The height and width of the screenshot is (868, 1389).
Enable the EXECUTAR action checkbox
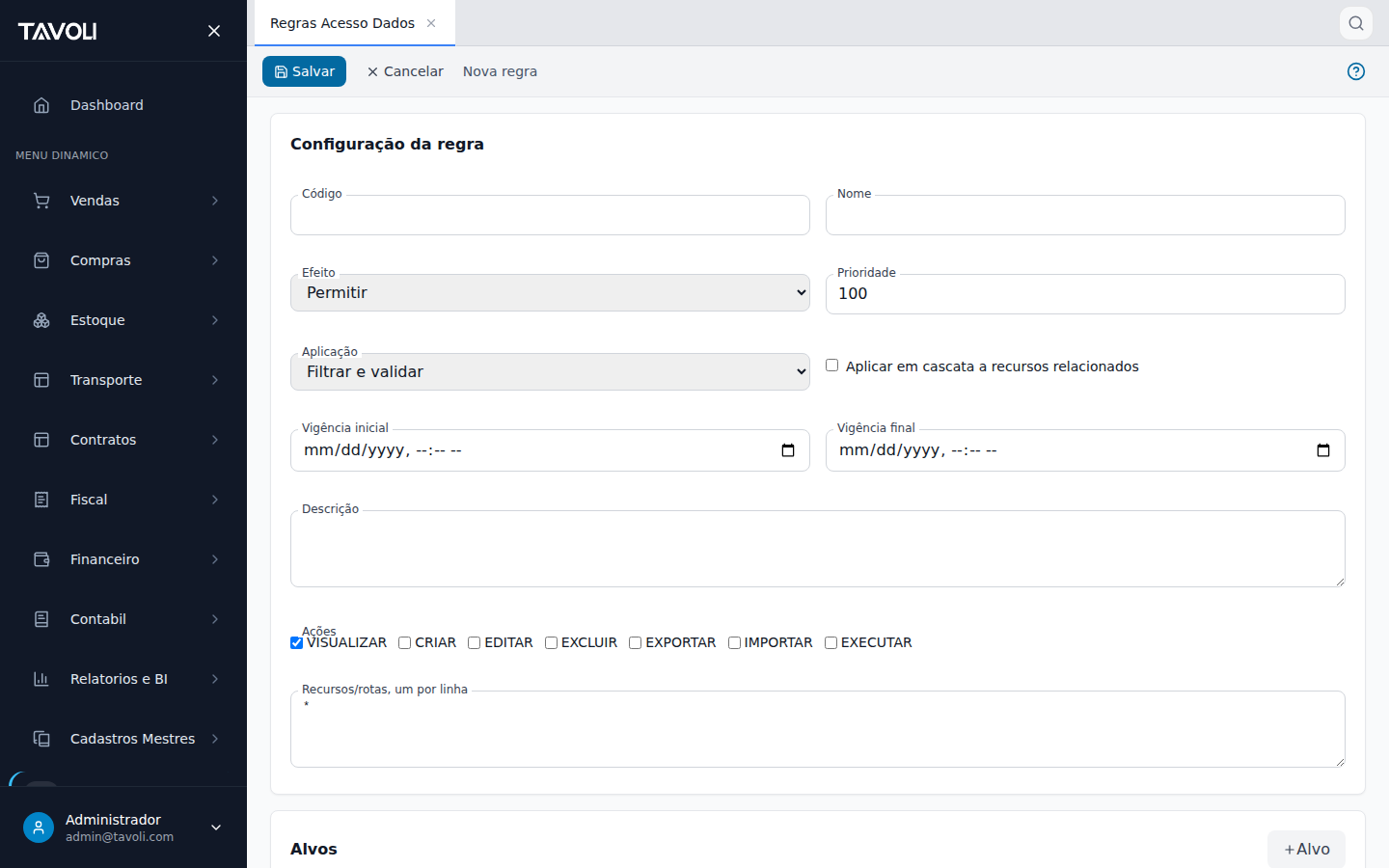click(831, 643)
